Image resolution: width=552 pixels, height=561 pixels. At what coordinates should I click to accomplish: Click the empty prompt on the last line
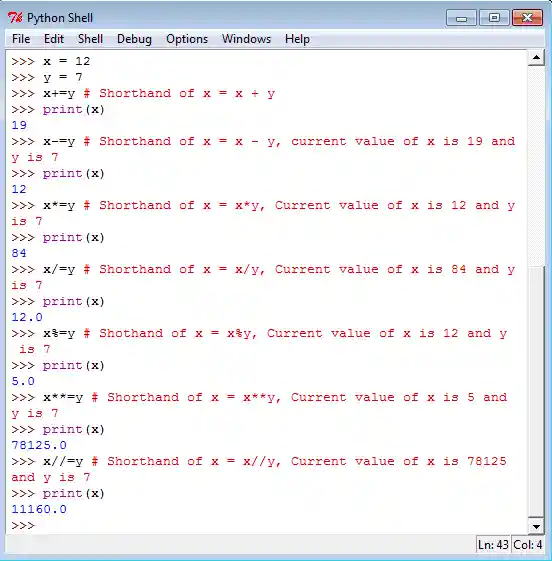click(23, 525)
